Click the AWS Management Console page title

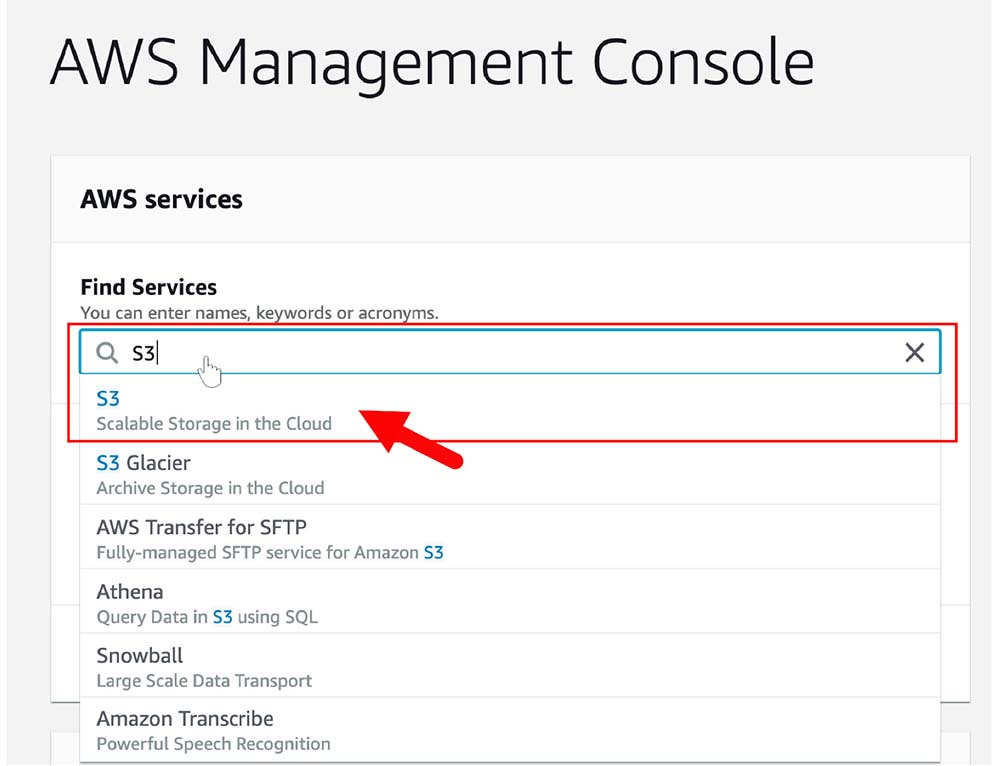pyautogui.click(x=431, y=62)
